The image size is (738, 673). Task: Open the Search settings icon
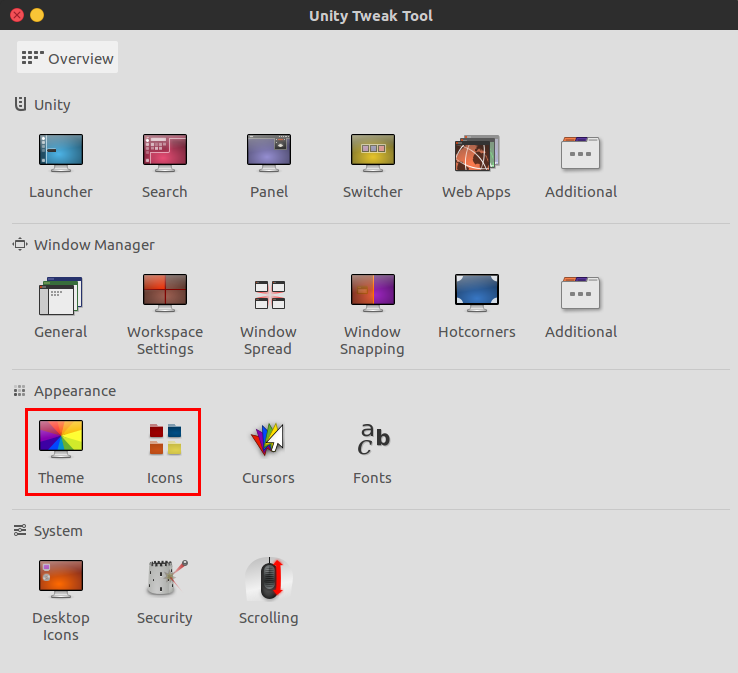pos(165,153)
